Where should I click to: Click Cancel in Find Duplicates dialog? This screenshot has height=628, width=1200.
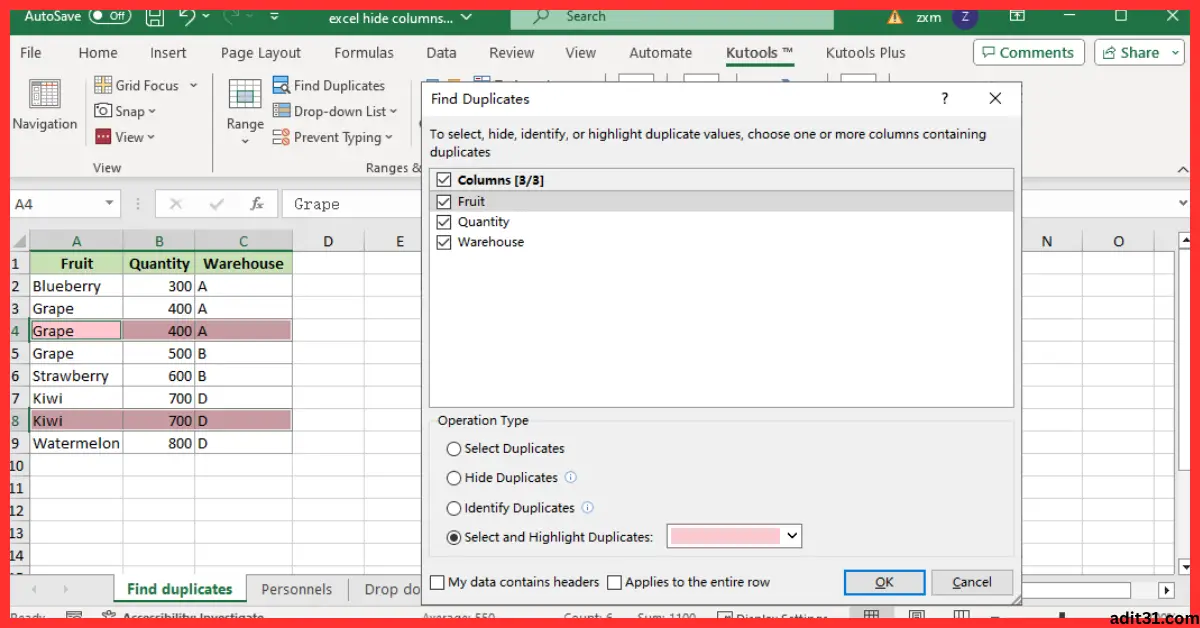click(x=972, y=582)
